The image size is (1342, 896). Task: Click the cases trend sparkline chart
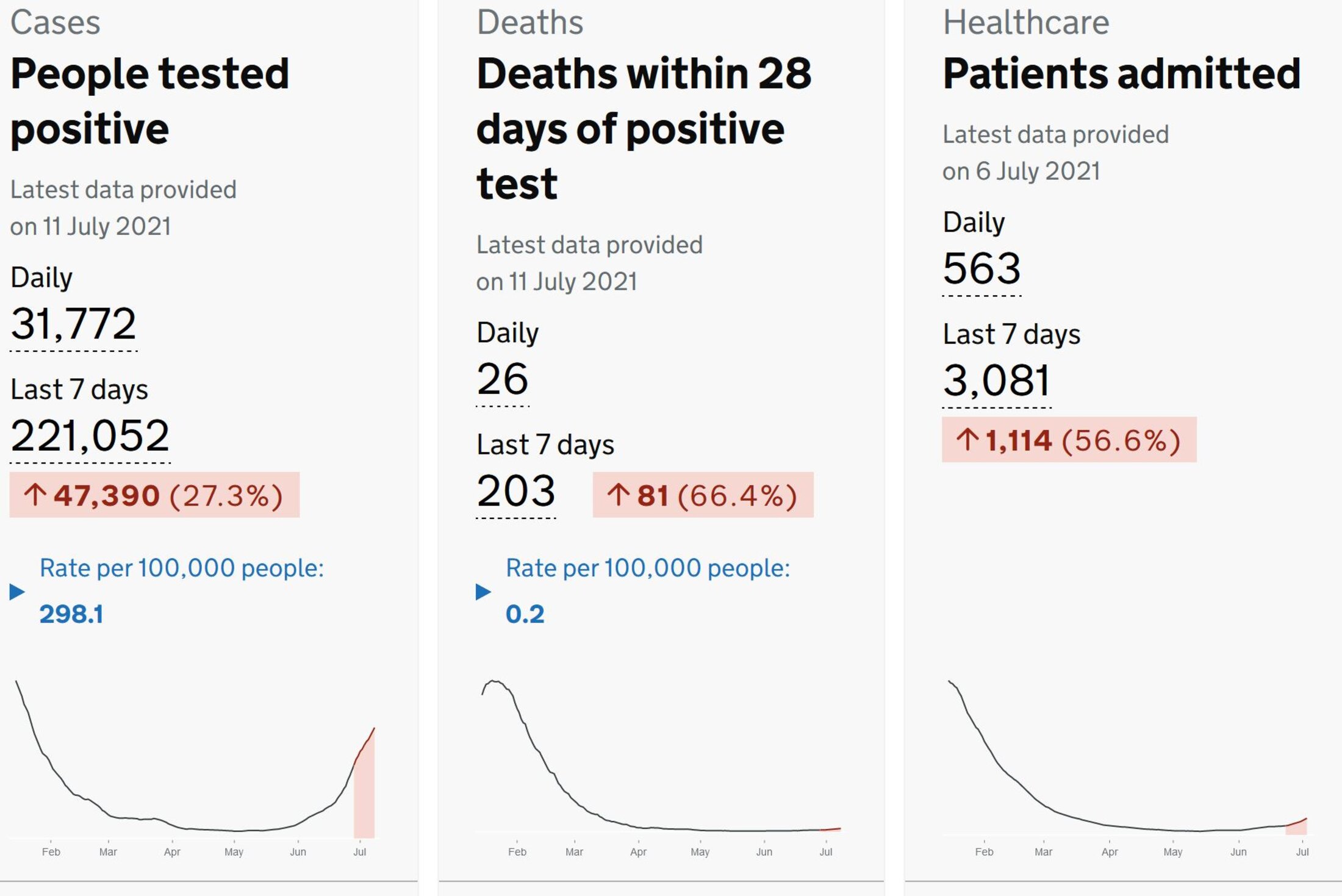[195, 769]
